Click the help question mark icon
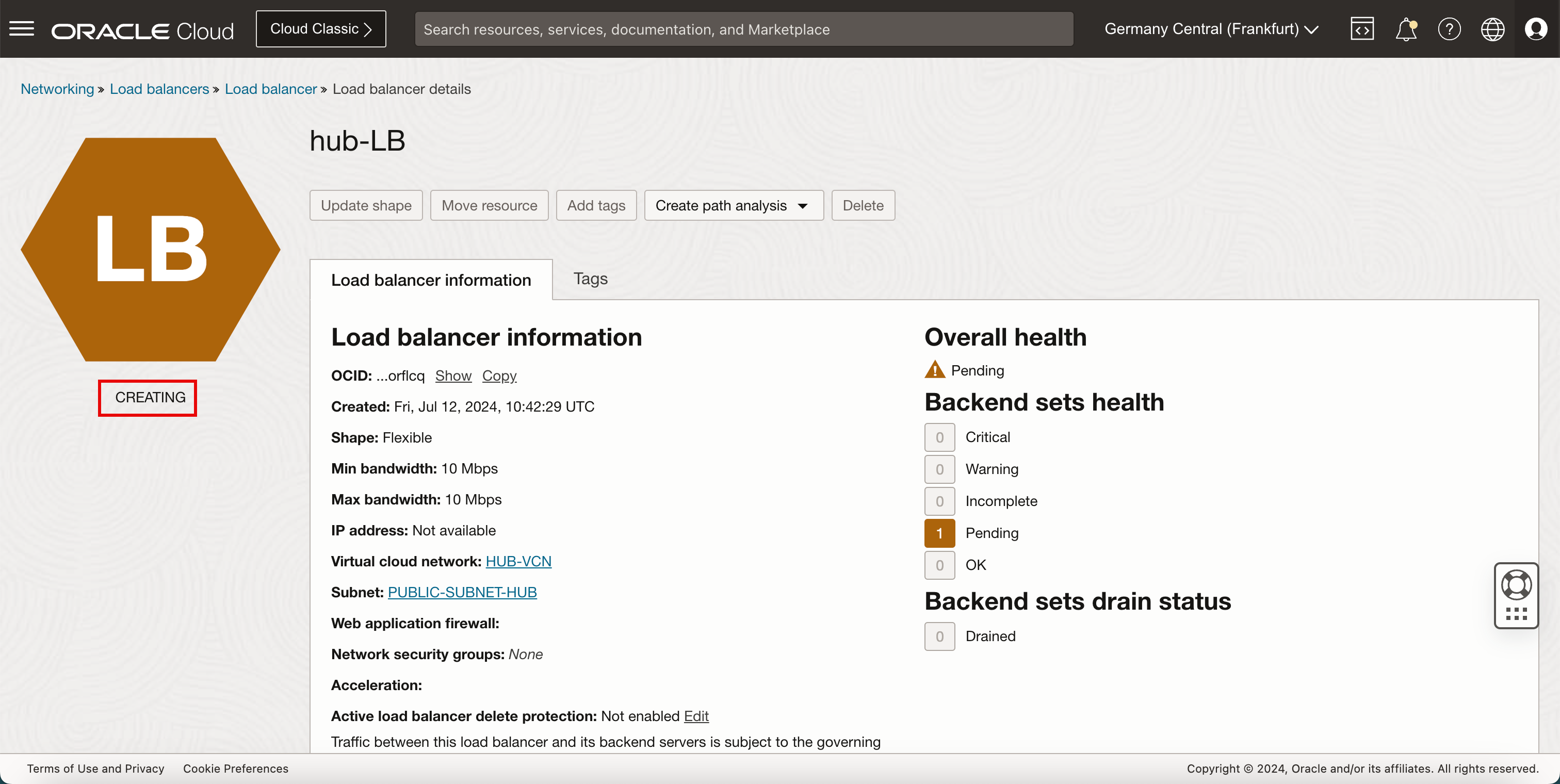The height and width of the screenshot is (784, 1560). tap(1449, 29)
